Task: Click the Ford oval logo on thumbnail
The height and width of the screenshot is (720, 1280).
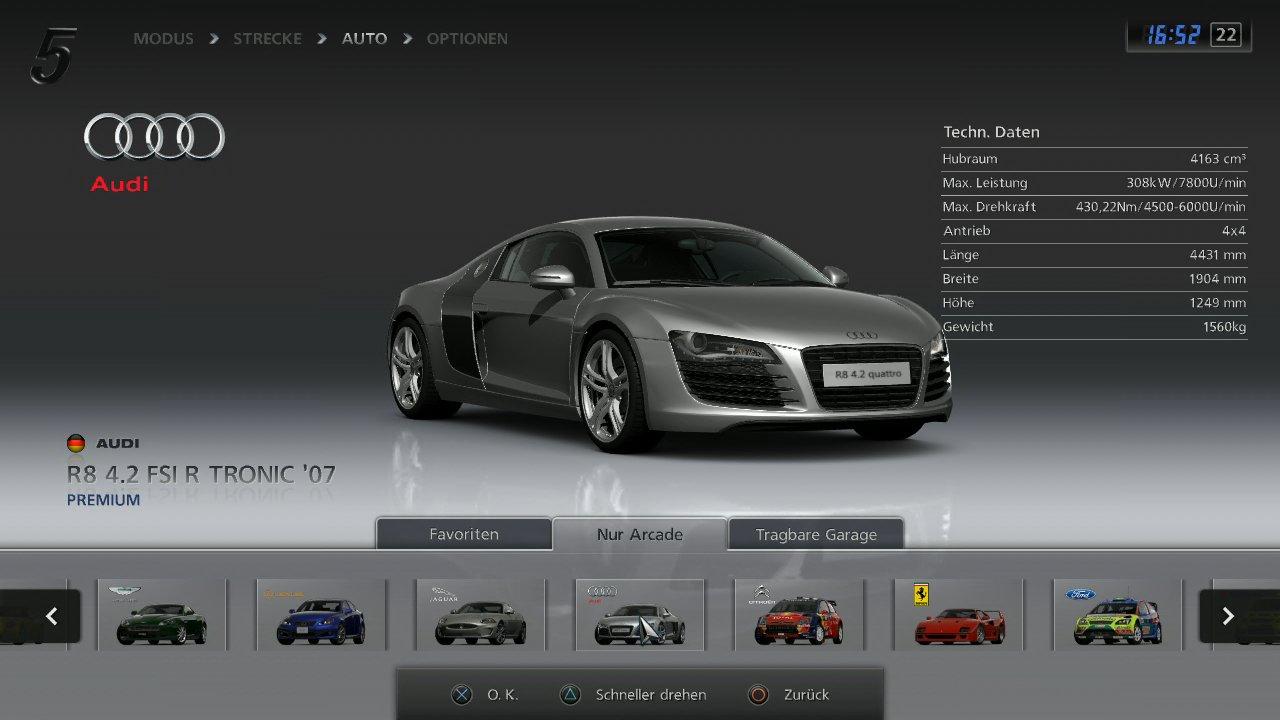Action: [1080, 594]
